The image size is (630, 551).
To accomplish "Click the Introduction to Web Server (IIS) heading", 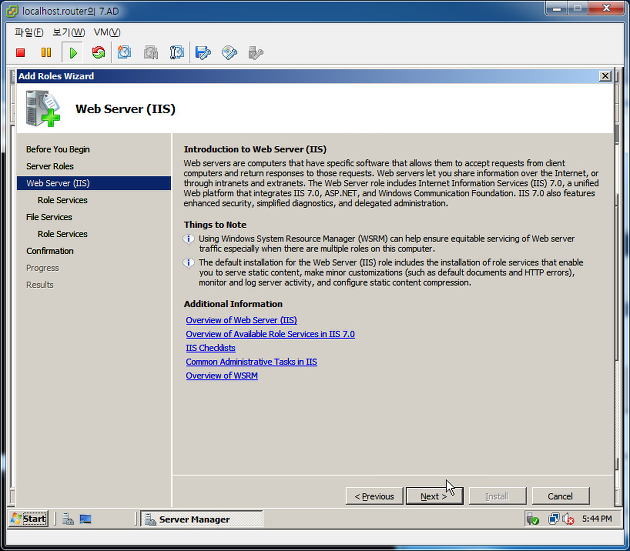I will click(x=255, y=149).
